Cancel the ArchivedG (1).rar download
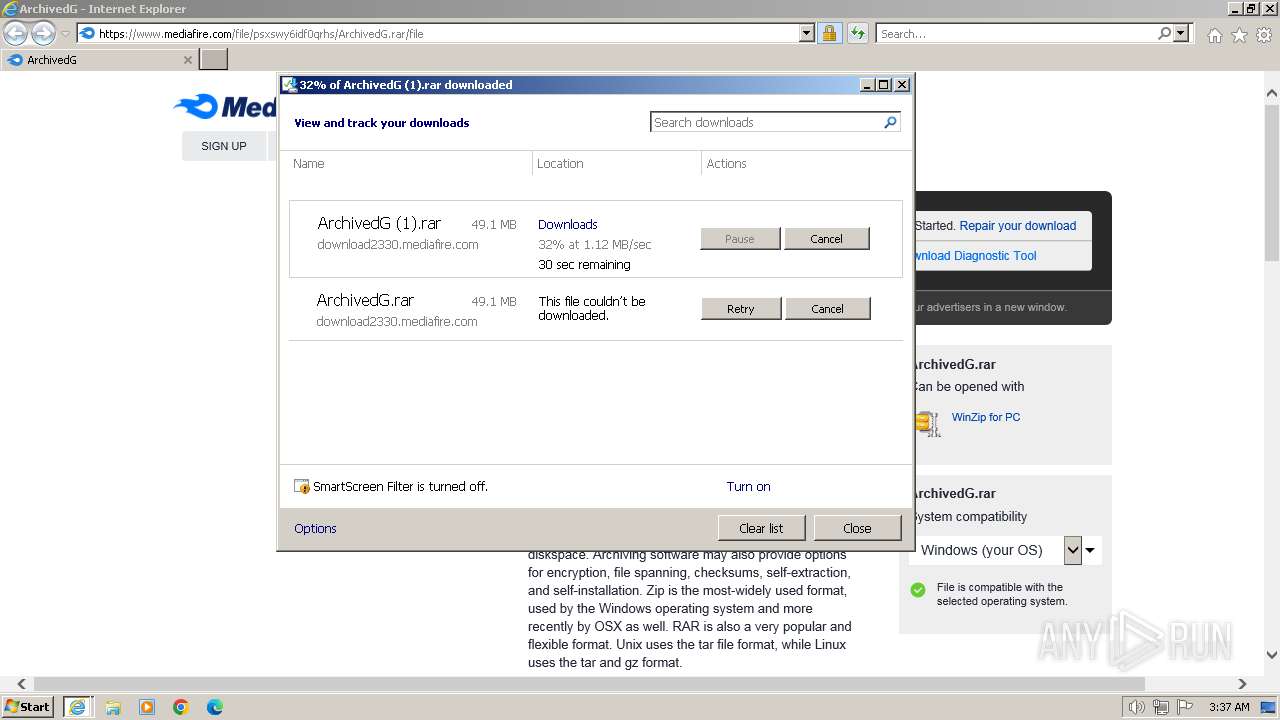 pyautogui.click(x=826, y=239)
